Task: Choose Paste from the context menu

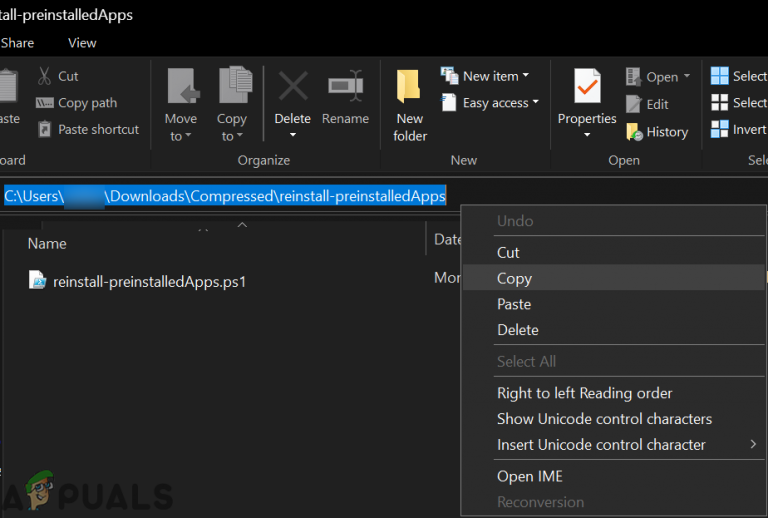Action: point(514,304)
